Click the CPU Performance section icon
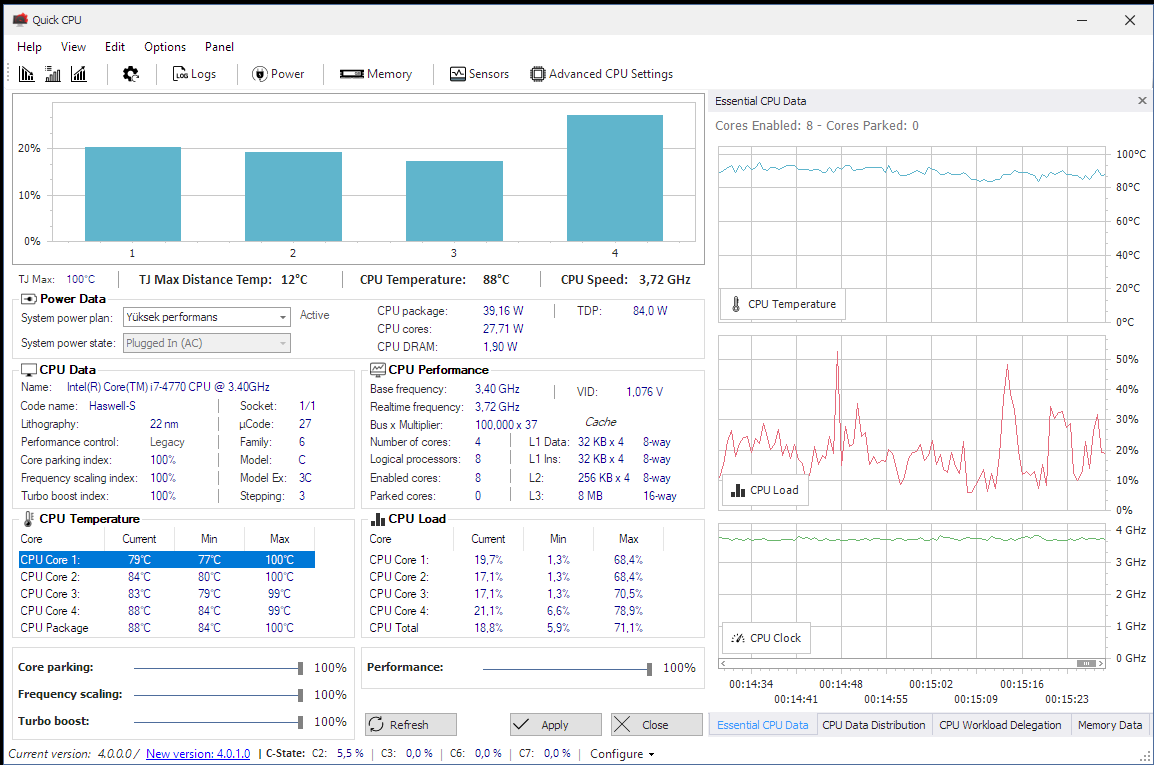Screen dimensions: 1154x765 (x=378, y=370)
